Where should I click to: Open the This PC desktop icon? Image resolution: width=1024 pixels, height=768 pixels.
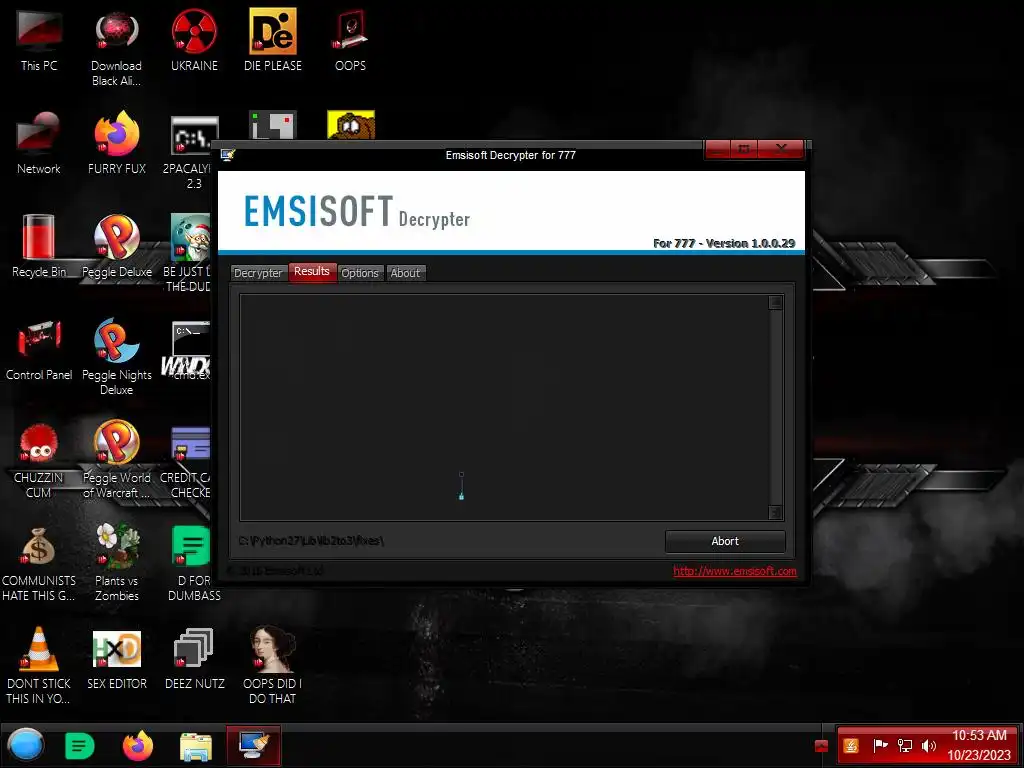click(x=39, y=40)
